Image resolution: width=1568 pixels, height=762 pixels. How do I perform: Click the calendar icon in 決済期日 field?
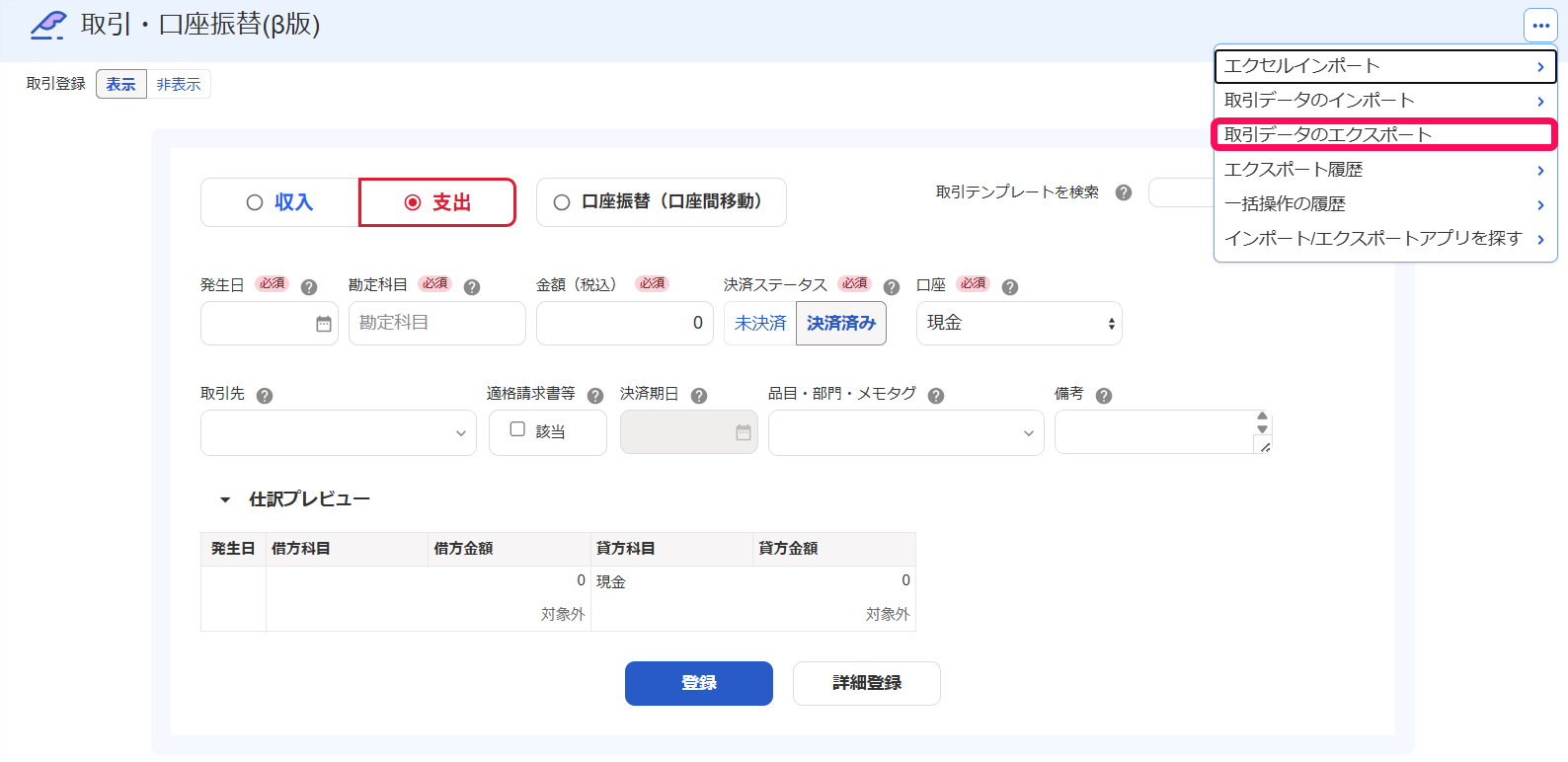coord(744,432)
